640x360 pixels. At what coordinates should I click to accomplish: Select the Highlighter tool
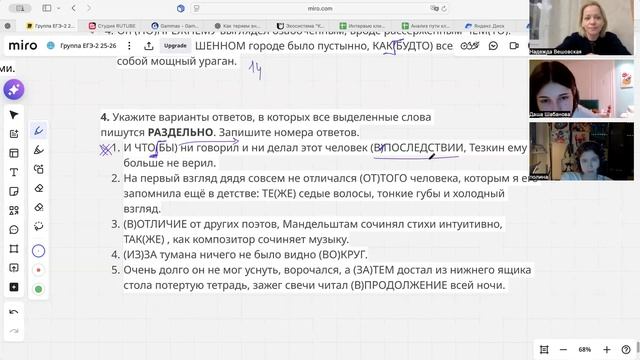click(x=39, y=150)
